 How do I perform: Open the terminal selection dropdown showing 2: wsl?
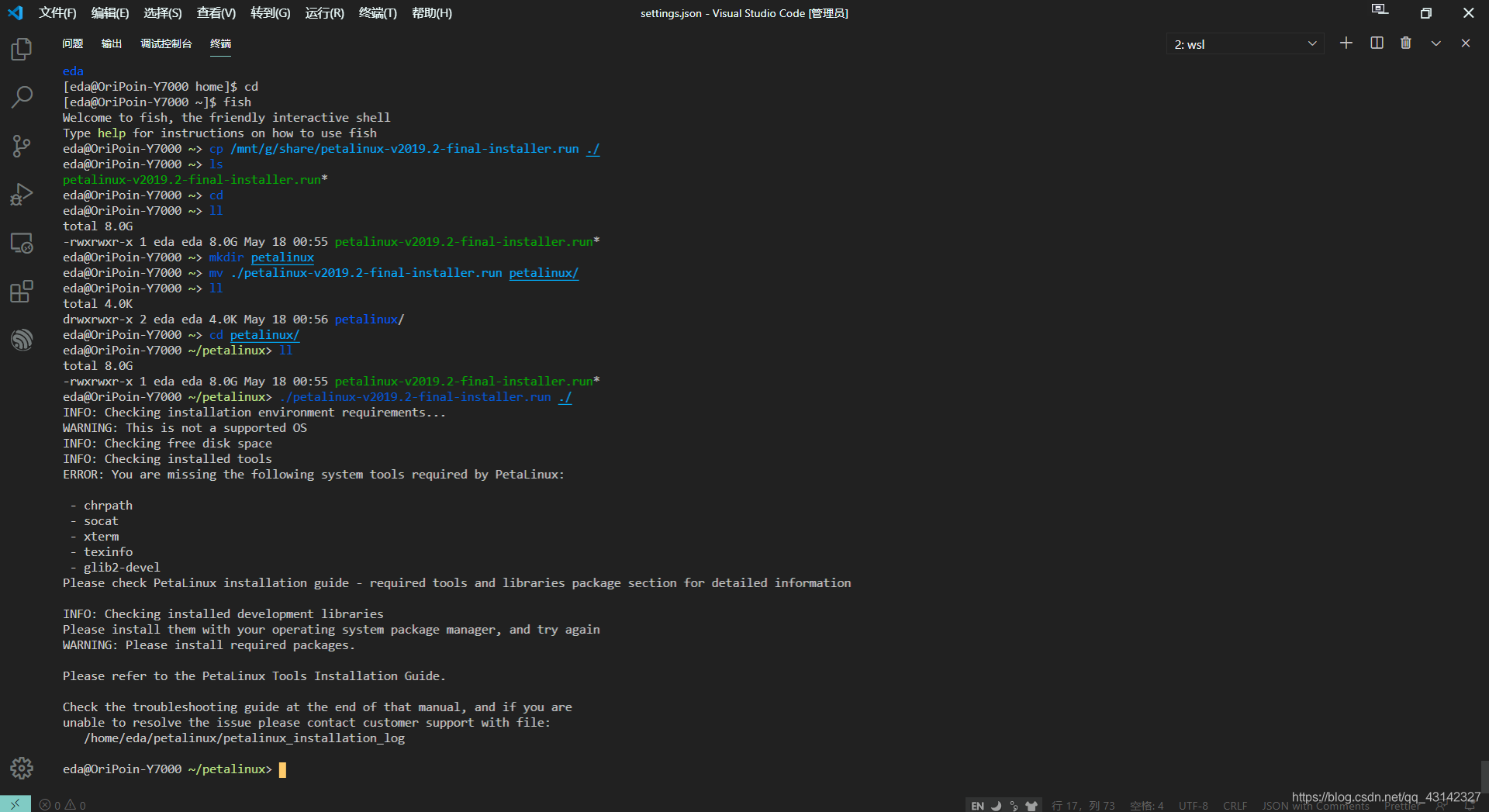(x=1244, y=43)
